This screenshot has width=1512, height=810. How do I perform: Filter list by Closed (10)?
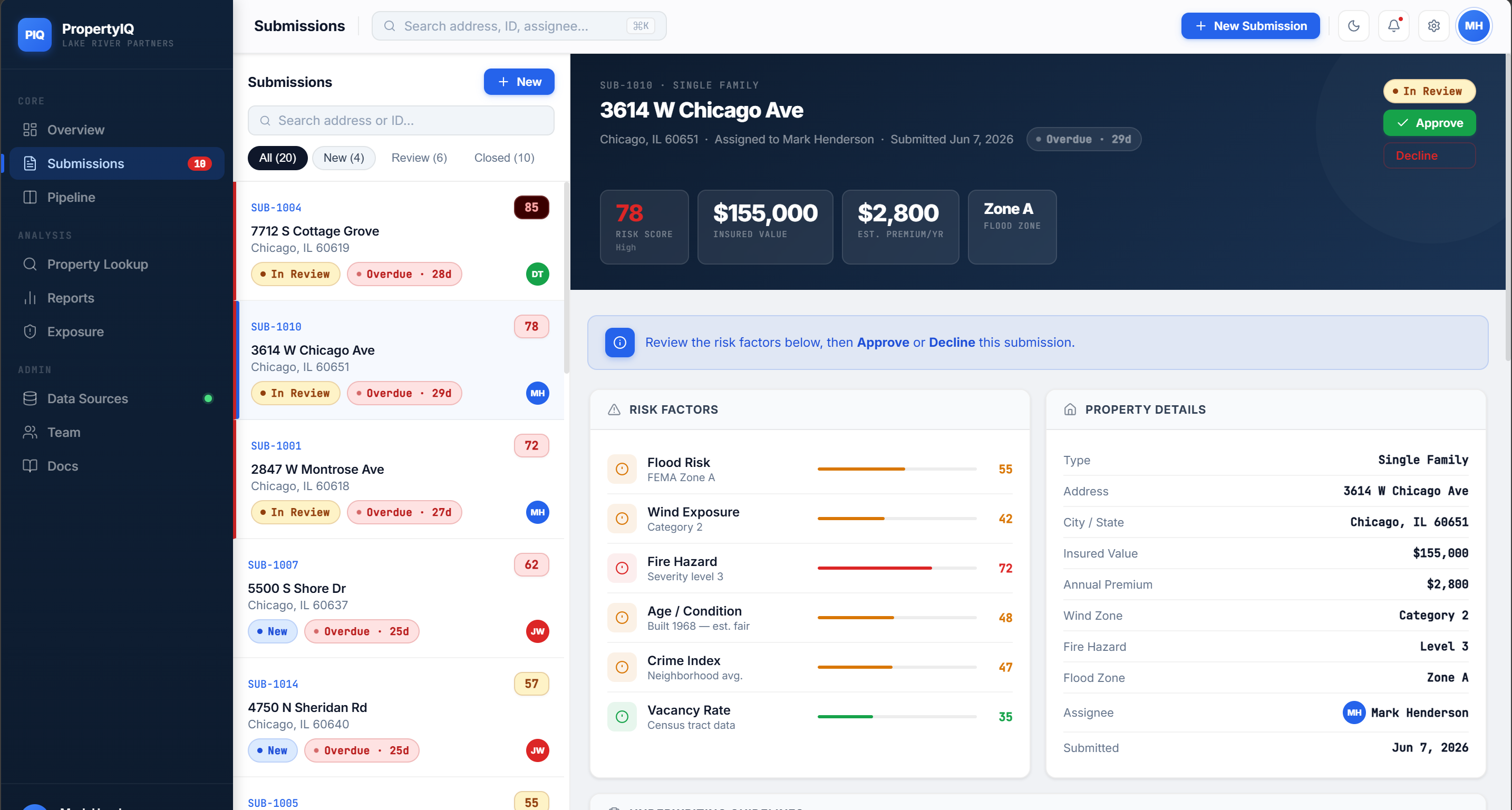(504, 158)
